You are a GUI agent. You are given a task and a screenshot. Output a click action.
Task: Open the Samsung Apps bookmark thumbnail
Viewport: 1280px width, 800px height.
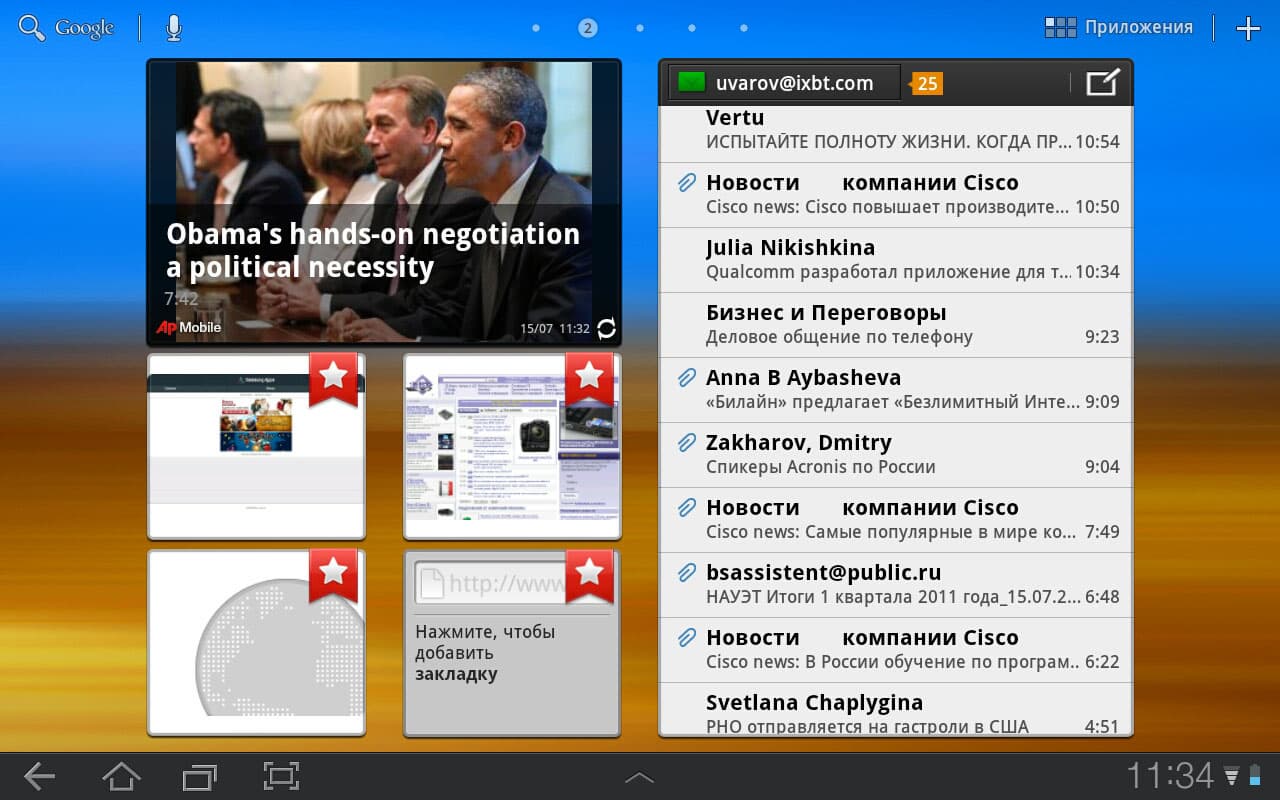[256, 445]
